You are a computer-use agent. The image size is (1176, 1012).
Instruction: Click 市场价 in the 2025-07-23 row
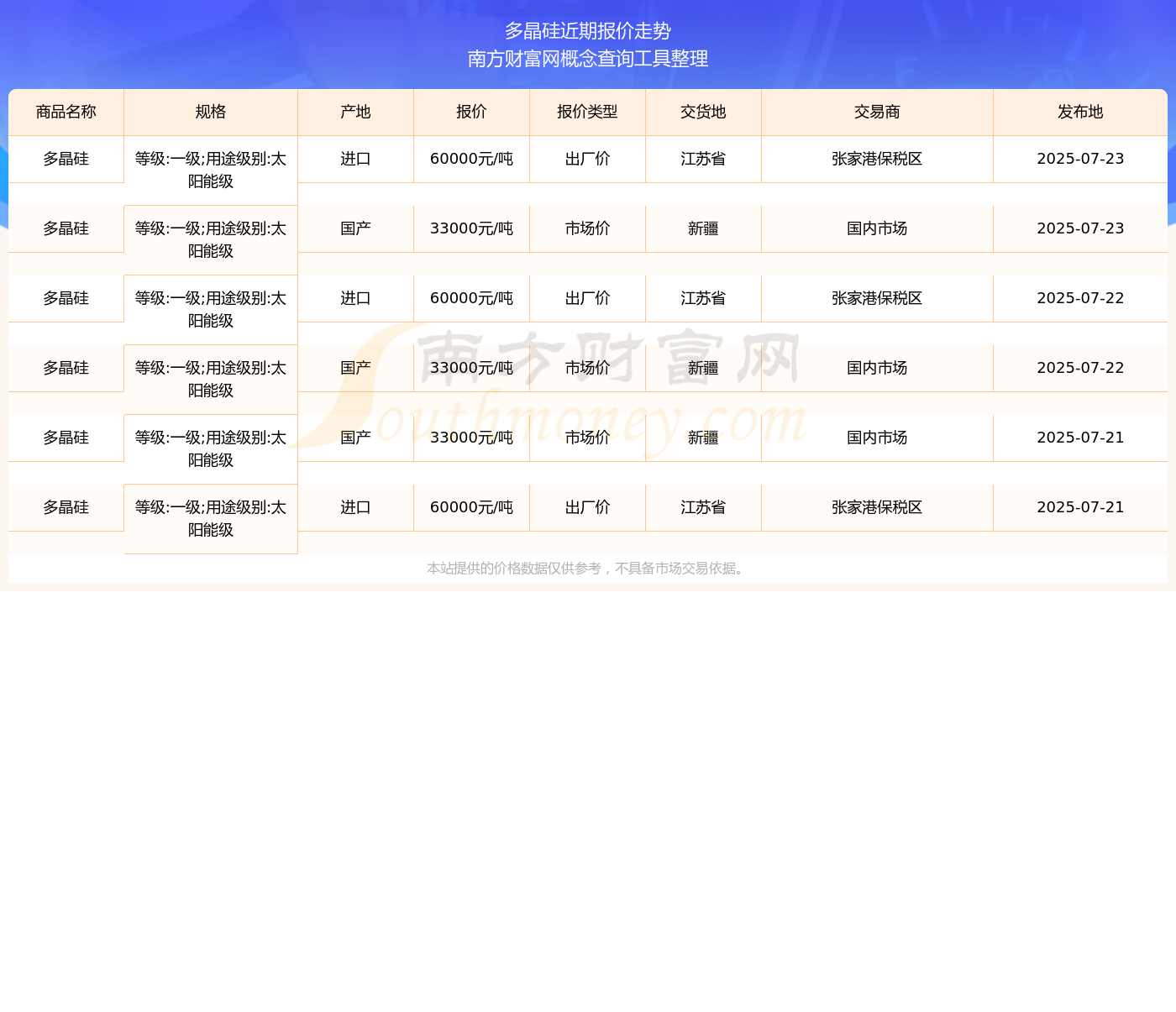(587, 228)
